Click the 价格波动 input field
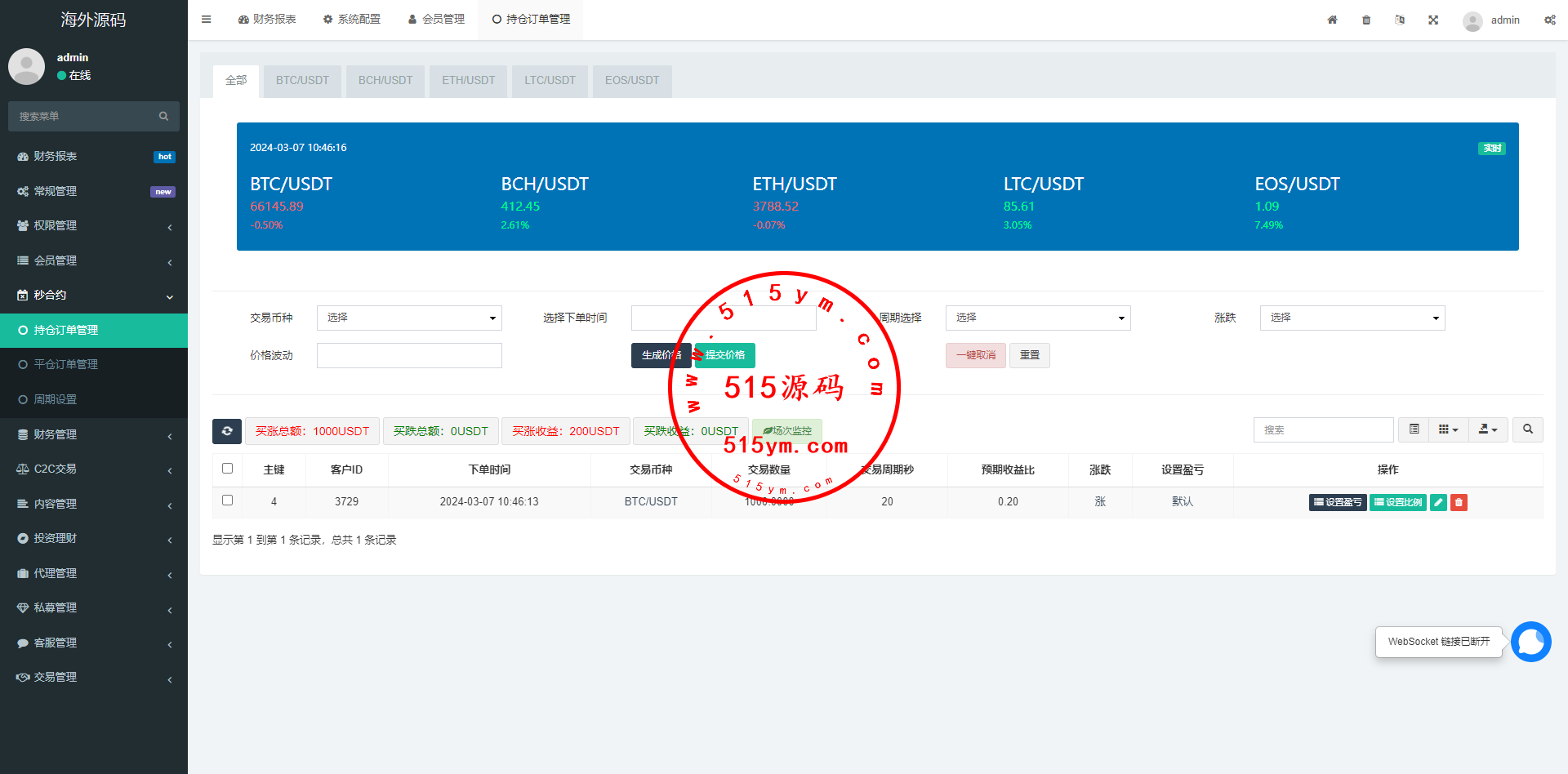The width and height of the screenshot is (1568, 774). [409, 355]
